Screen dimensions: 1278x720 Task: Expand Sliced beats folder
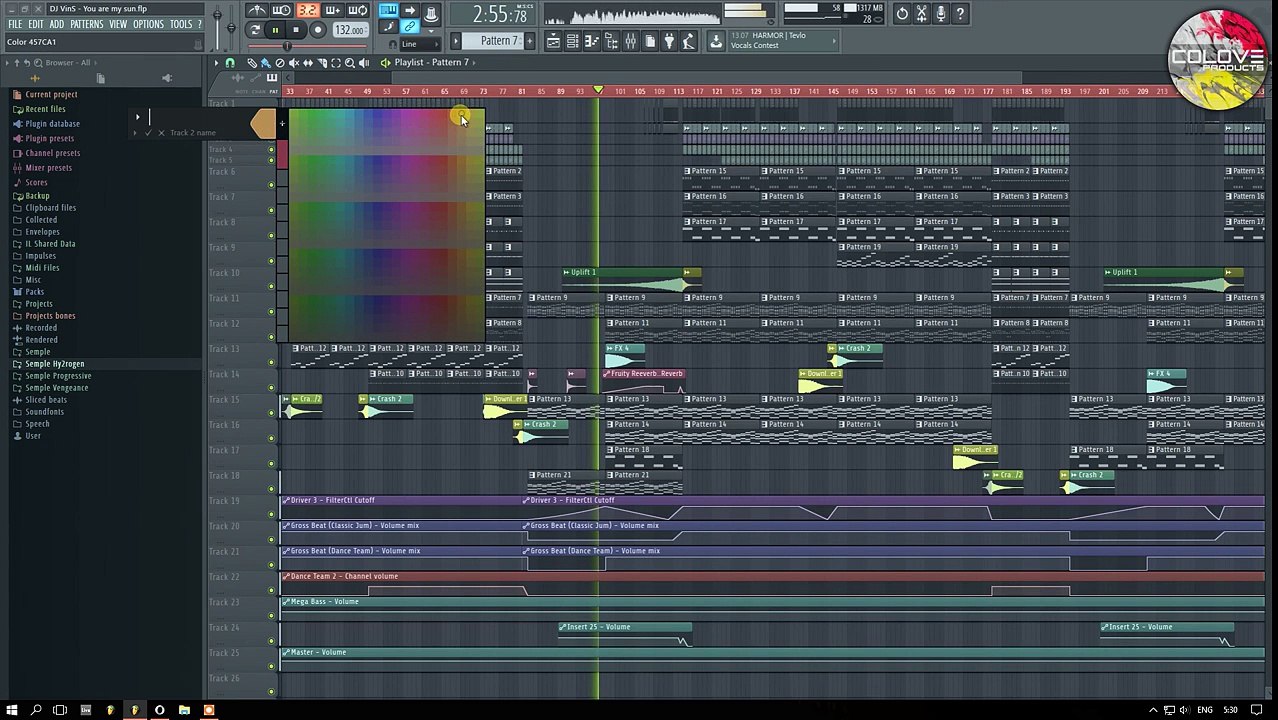[46, 400]
